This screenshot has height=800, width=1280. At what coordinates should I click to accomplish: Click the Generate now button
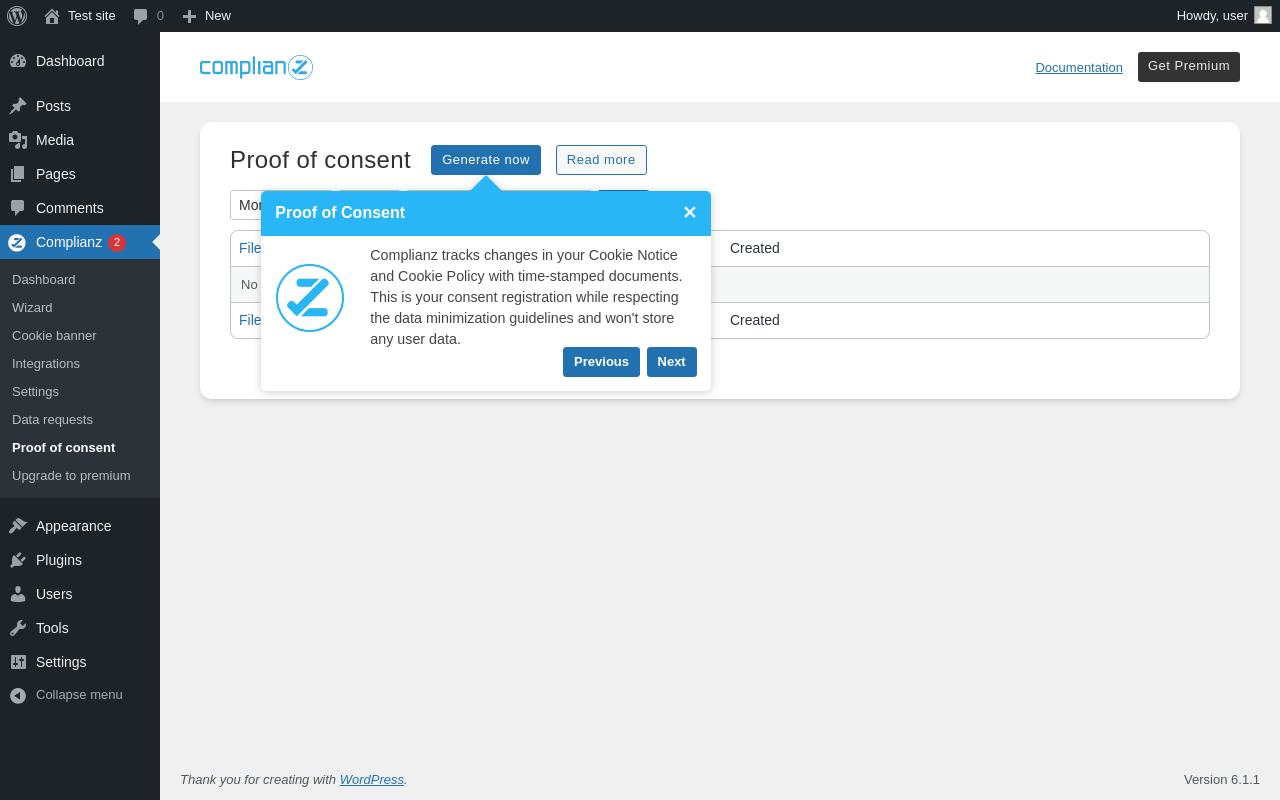pyautogui.click(x=486, y=160)
